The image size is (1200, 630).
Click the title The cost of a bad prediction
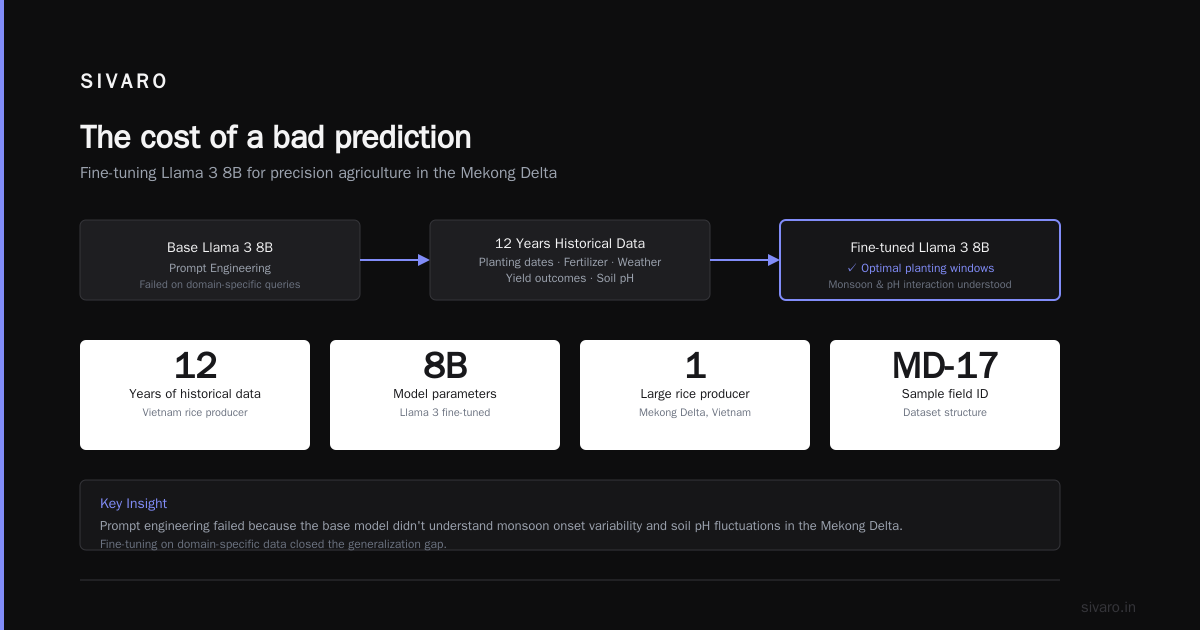[275, 137]
